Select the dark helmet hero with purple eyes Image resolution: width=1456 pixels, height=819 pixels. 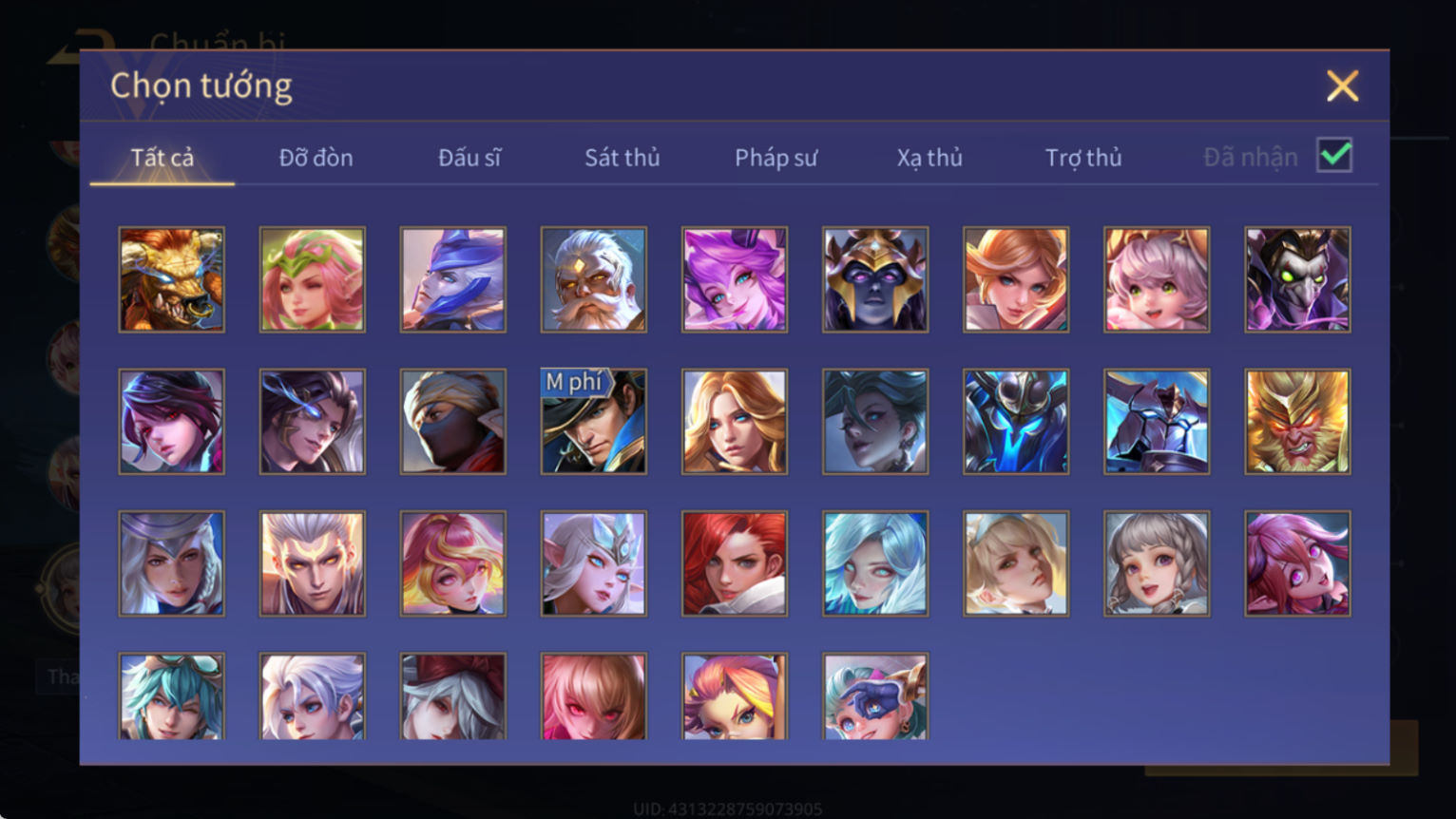click(875, 279)
